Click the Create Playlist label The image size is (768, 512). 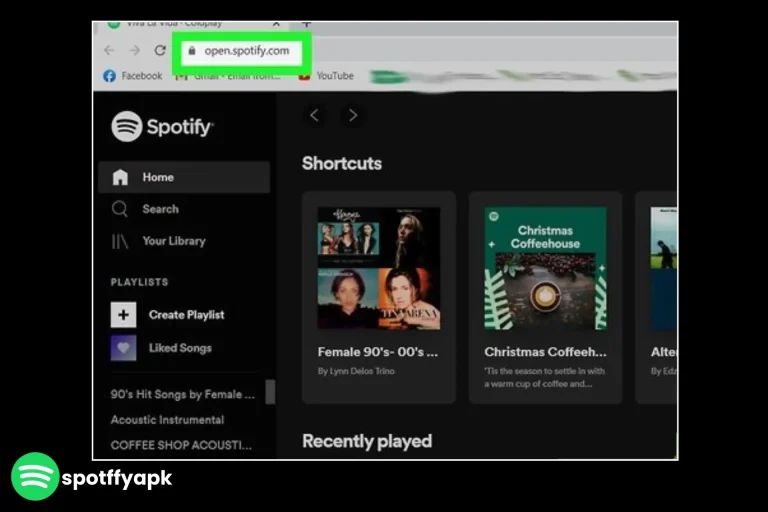tap(187, 315)
